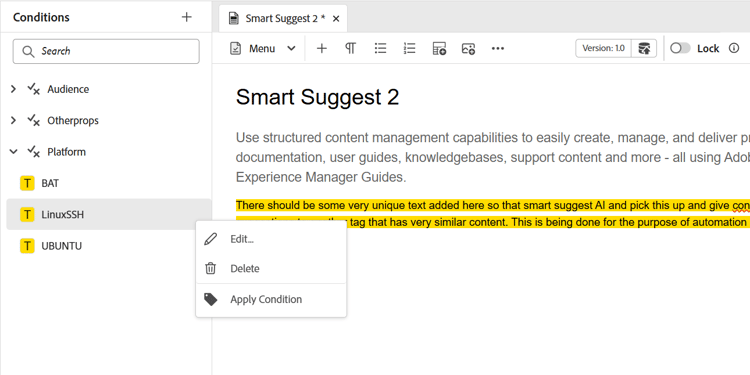Insert a bulleted list
Image resolution: width=750 pixels, height=375 pixels.
pos(380,48)
